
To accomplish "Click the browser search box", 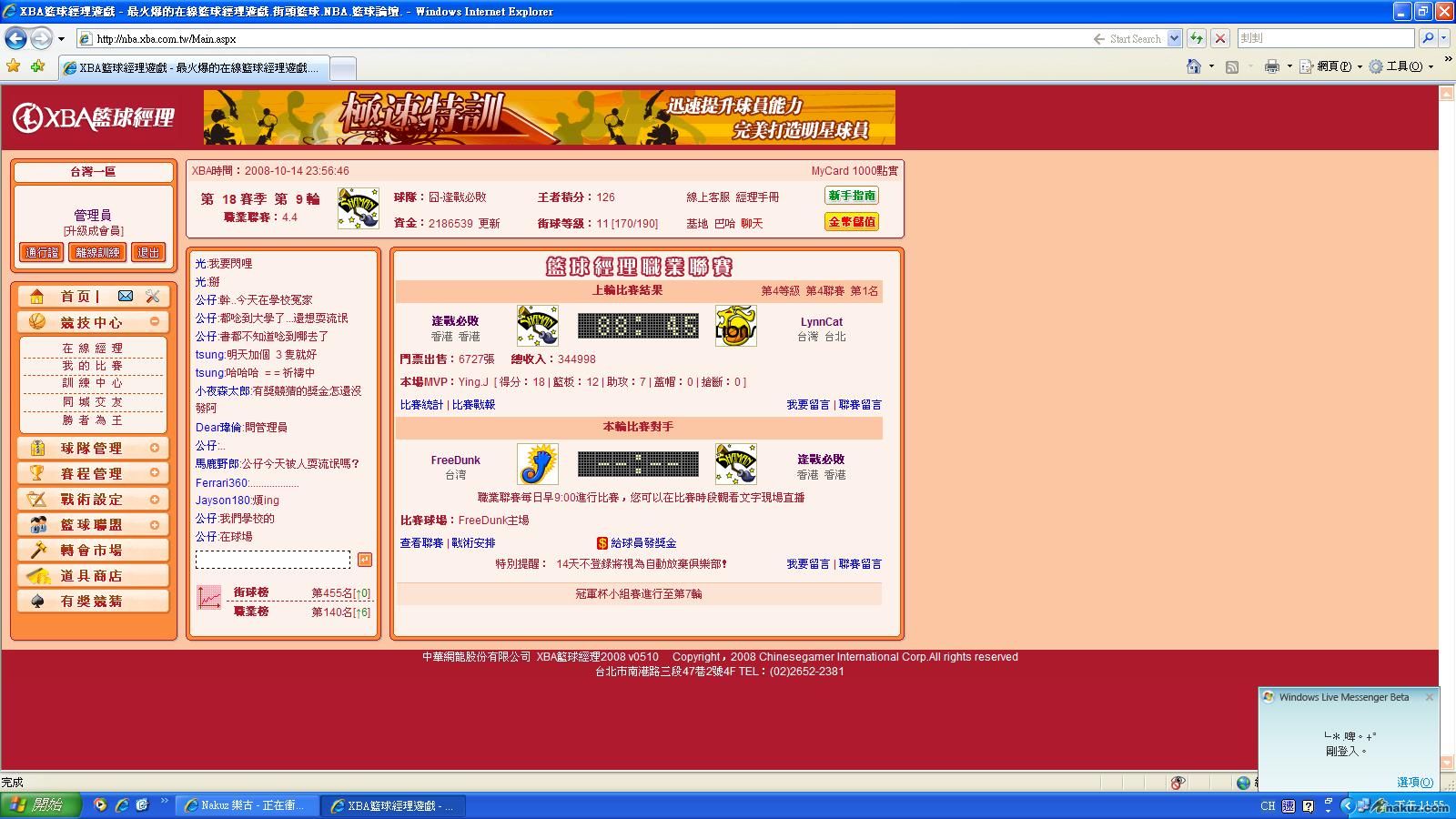I will tap(1326, 38).
